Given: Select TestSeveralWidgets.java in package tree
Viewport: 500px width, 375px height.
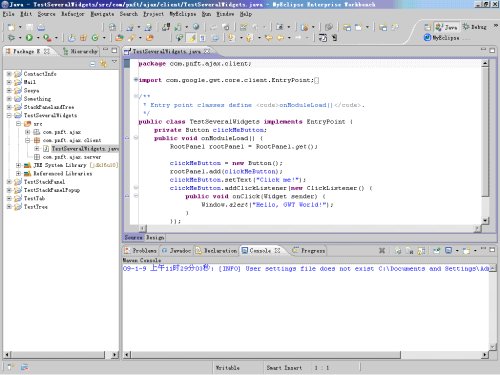Looking at the screenshot, I should [x=85, y=149].
